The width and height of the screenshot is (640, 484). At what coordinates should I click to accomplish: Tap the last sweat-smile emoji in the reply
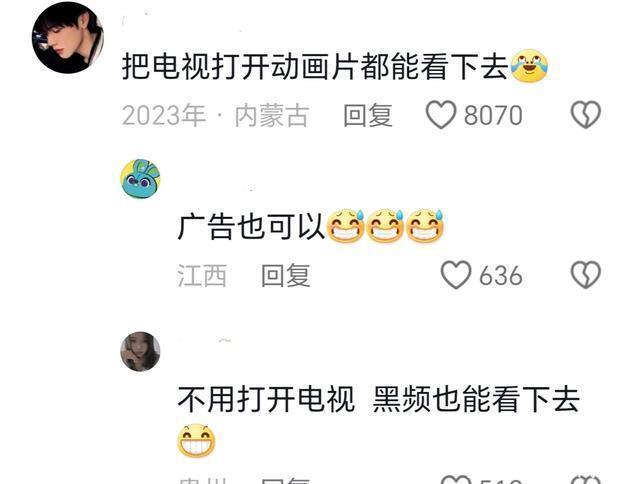click(x=424, y=226)
